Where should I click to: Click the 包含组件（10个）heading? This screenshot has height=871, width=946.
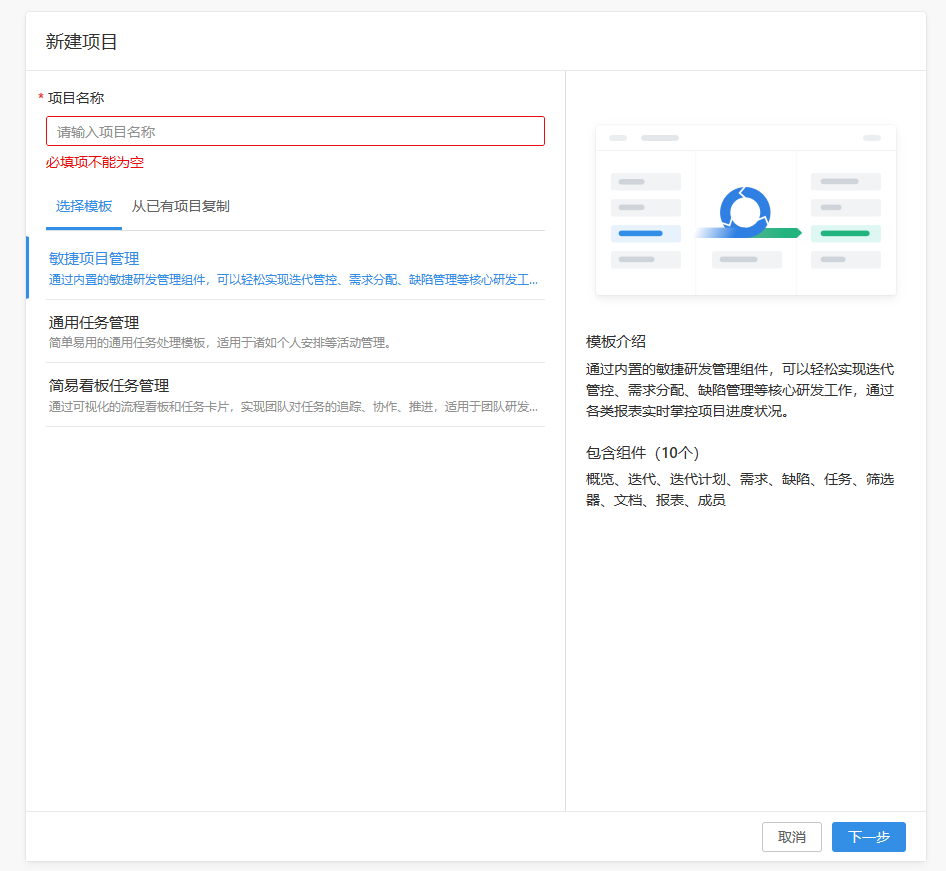click(x=643, y=452)
